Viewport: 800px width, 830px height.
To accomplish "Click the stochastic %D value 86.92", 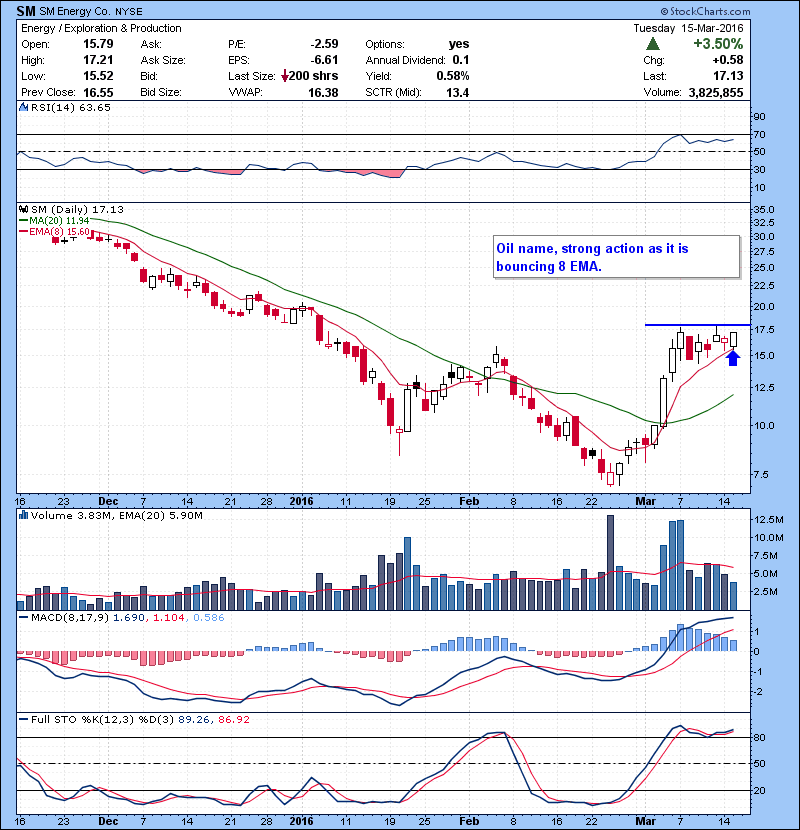I will (x=233, y=719).
